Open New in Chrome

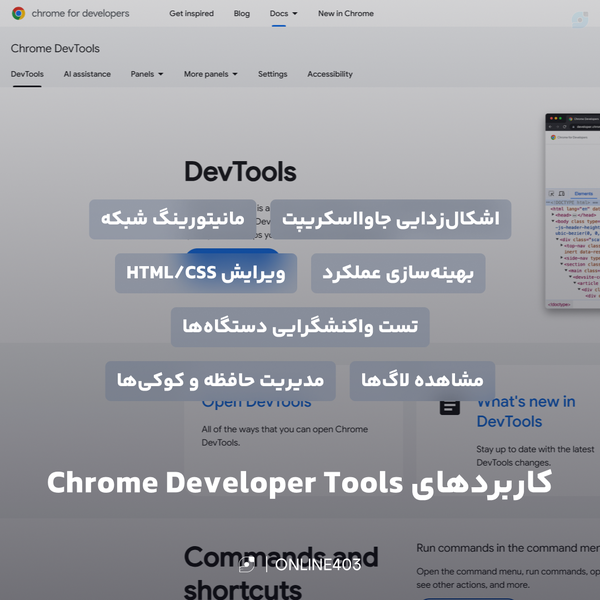pos(346,13)
